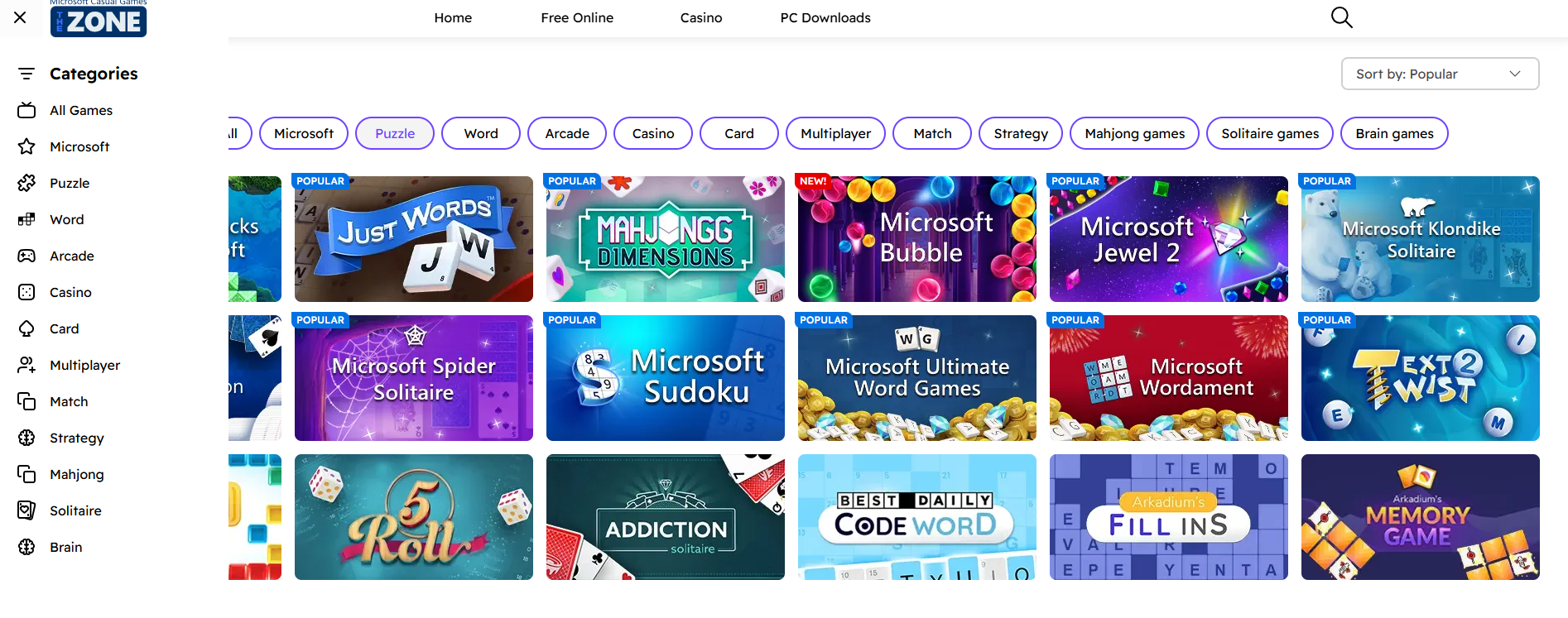Open the Text Twist 2 game thumbnail

pyautogui.click(x=1421, y=378)
